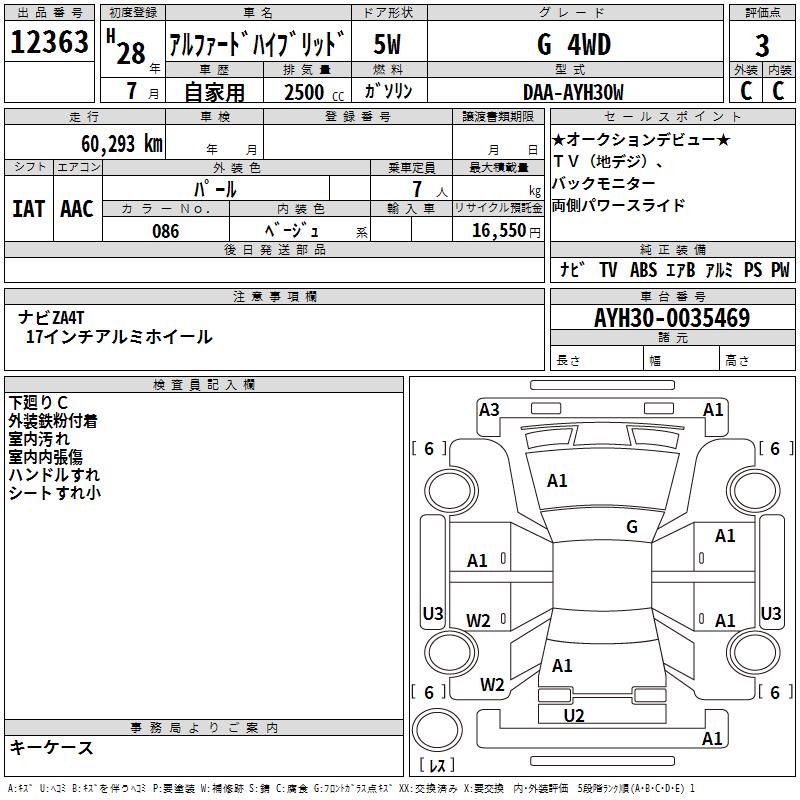This screenshot has height=800, width=800.
Task: Select the ナビ equipment label
Action: coord(572,270)
